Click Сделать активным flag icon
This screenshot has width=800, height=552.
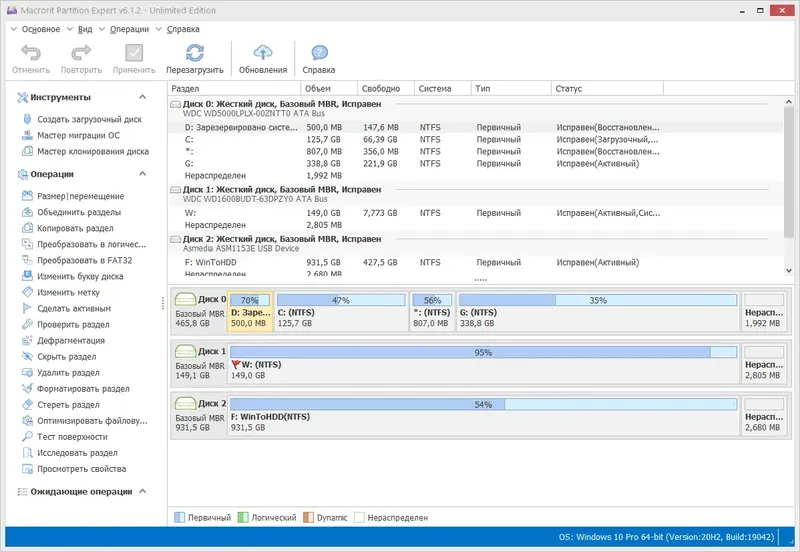(x=27, y=308)
